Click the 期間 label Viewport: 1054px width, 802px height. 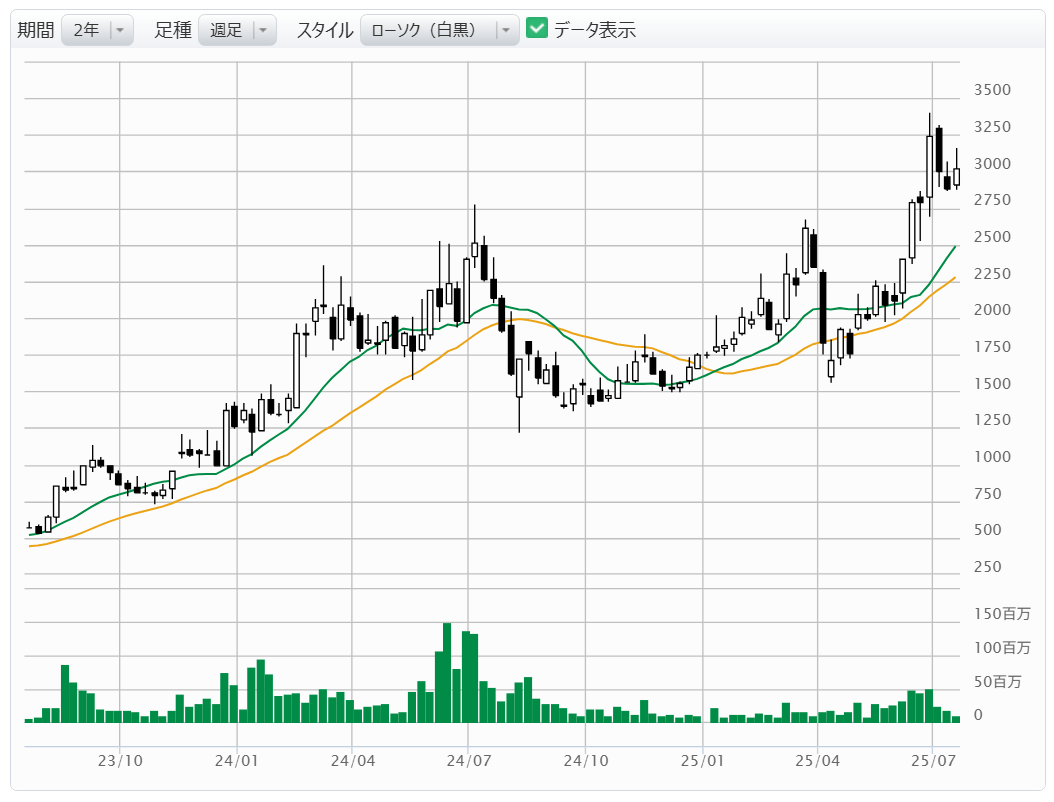click(x=36, y=30)
